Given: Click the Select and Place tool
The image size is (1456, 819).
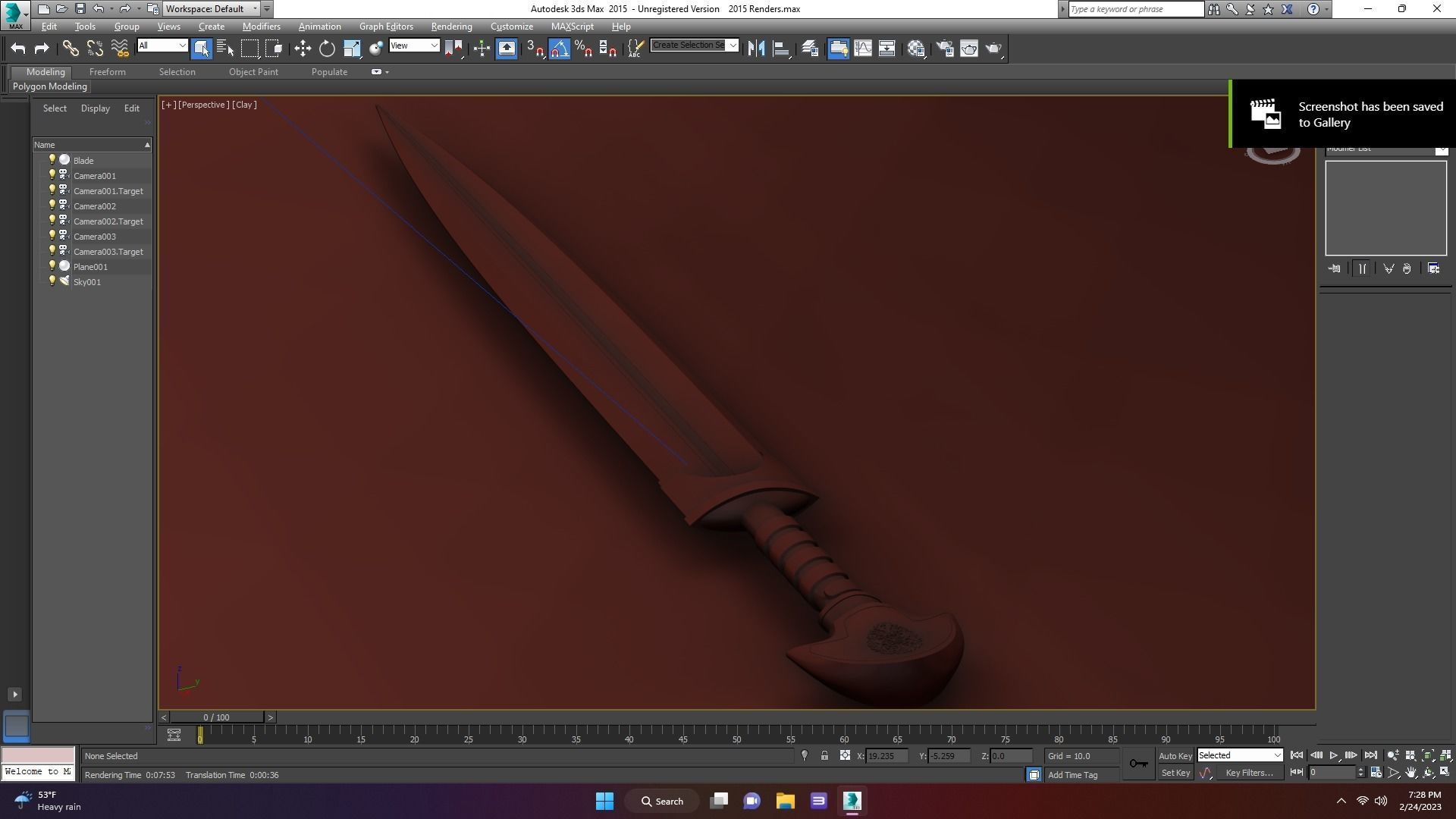Looking at the screenshot, I should [376, 49].
